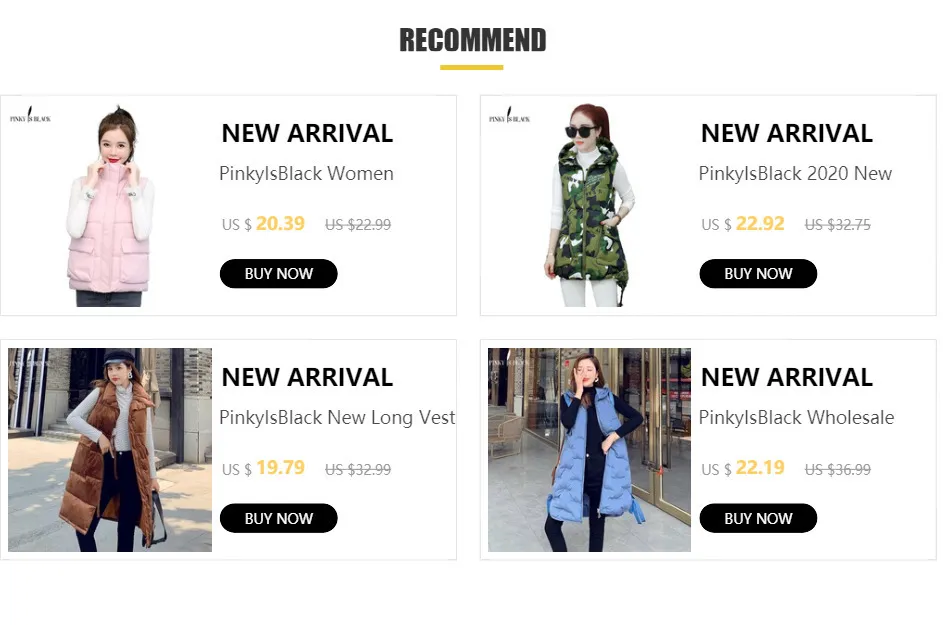Click Buy Now for PinkyIsBlack Women vest

(x=278, y=274)
